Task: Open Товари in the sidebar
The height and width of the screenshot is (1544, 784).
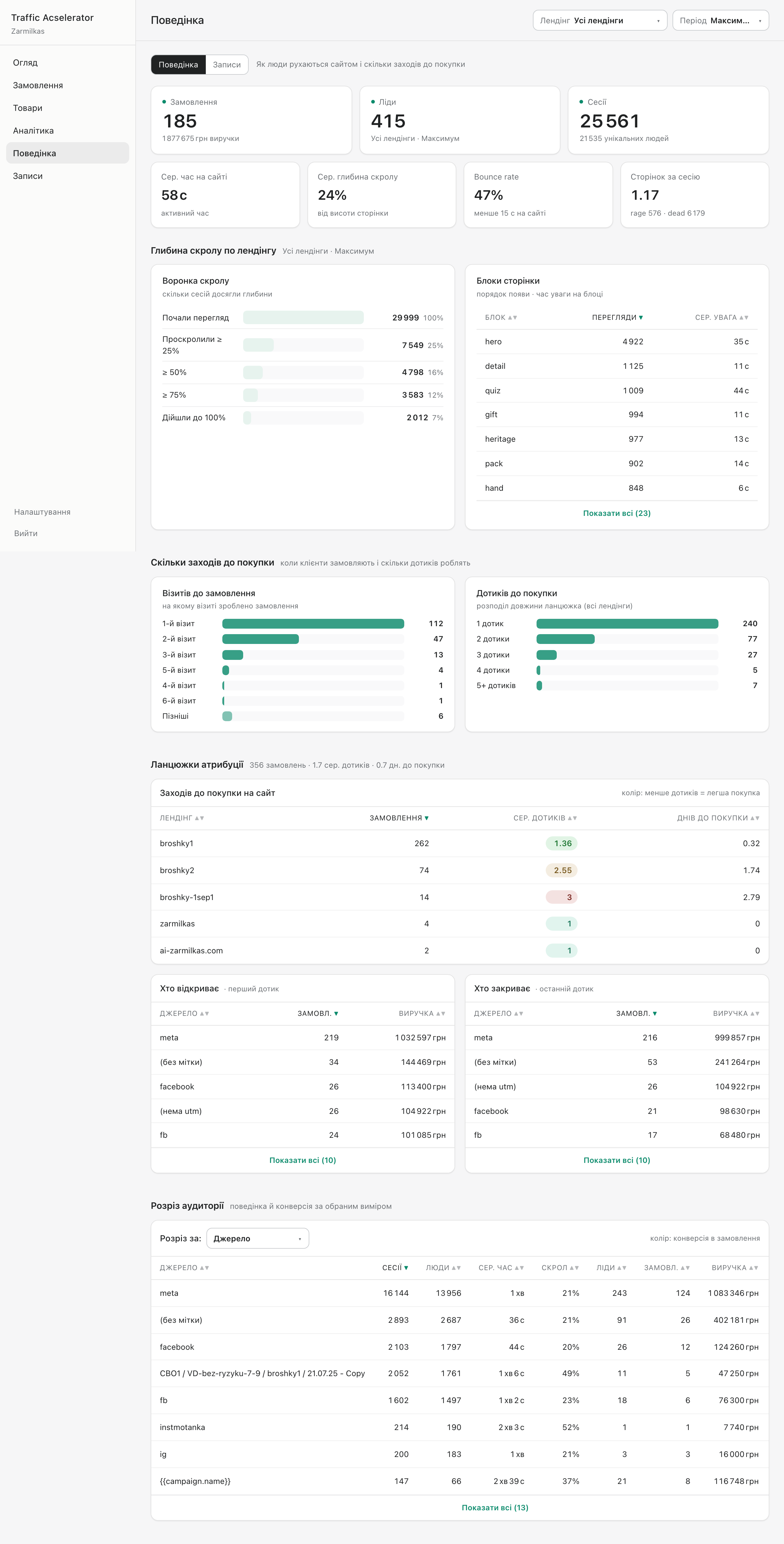Action: (x=68, y=108)
